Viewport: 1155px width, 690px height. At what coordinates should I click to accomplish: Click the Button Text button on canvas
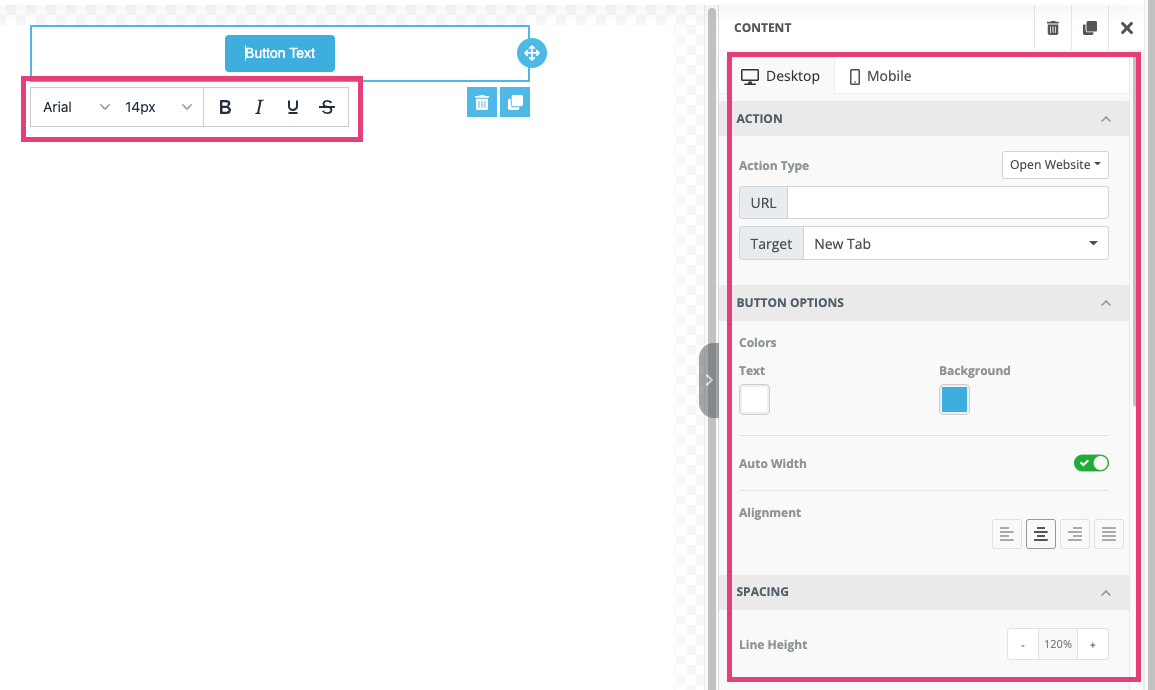(x=280, y=53)
